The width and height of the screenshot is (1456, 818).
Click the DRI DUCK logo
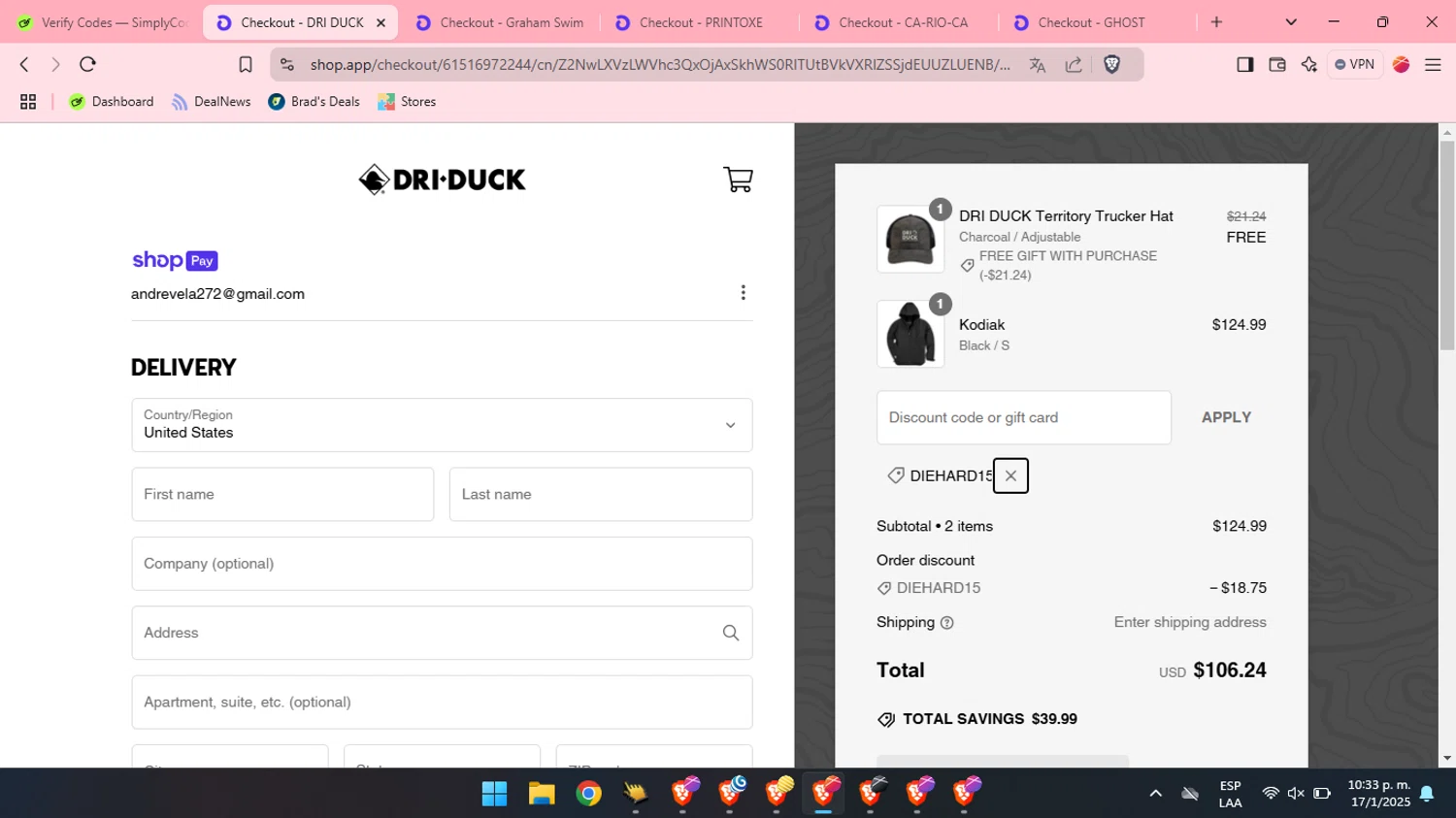(x=443, y=180)
